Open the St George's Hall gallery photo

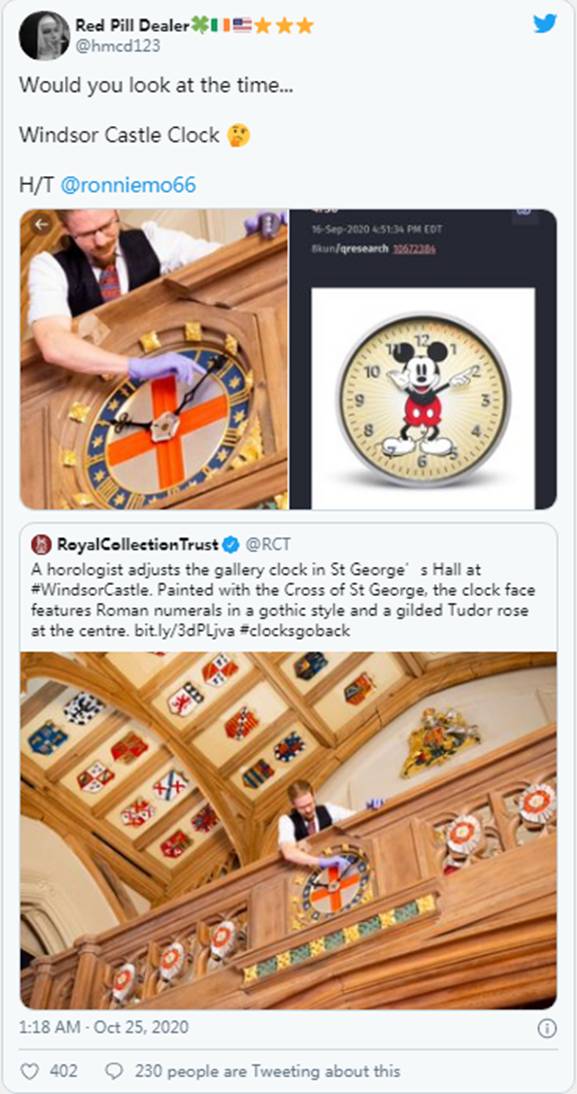point(288,830)
